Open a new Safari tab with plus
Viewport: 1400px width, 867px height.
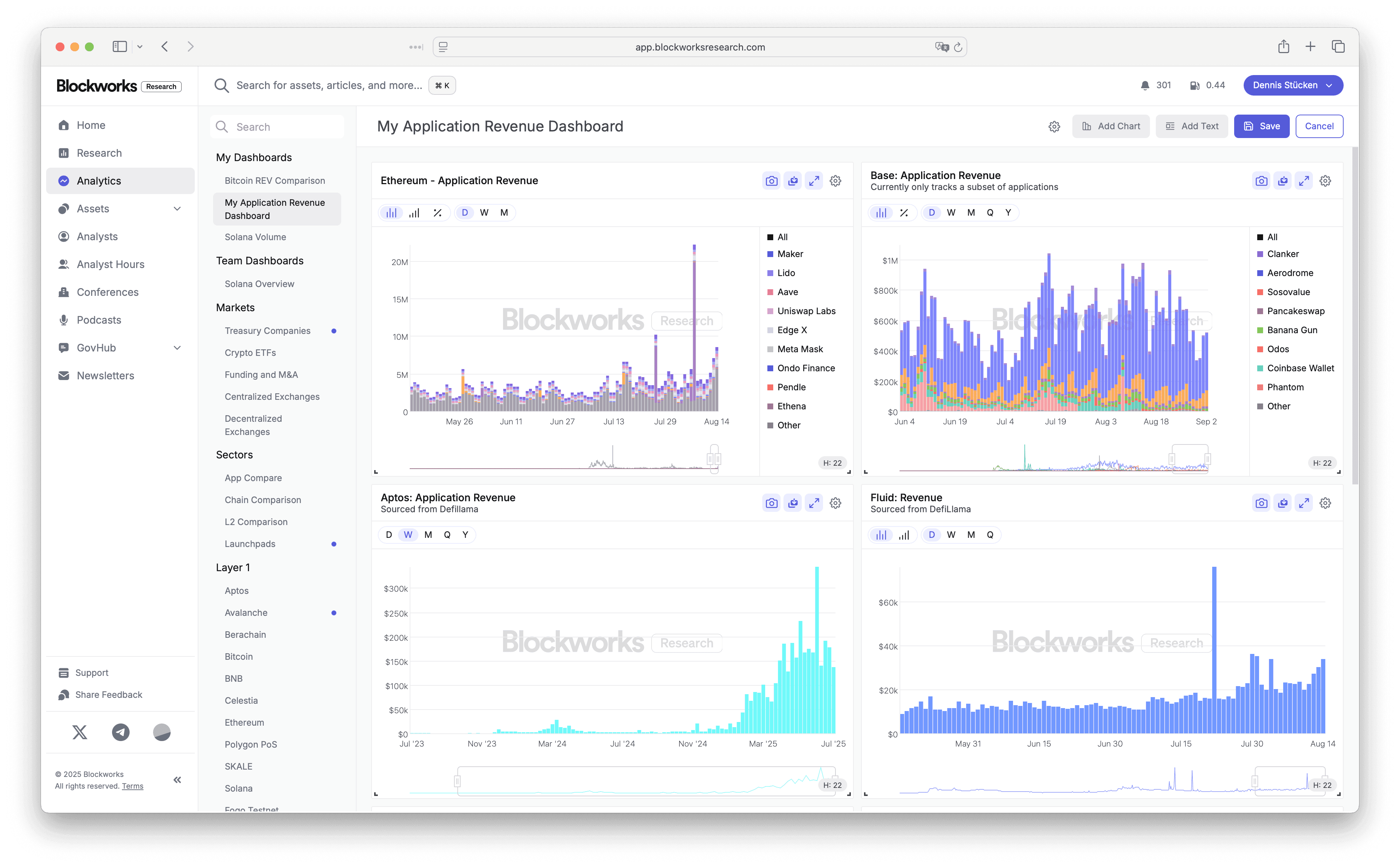click(1310, 46)
